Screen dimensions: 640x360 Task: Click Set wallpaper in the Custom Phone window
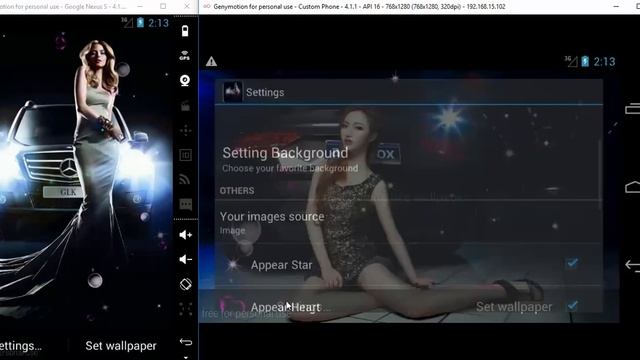514,307
